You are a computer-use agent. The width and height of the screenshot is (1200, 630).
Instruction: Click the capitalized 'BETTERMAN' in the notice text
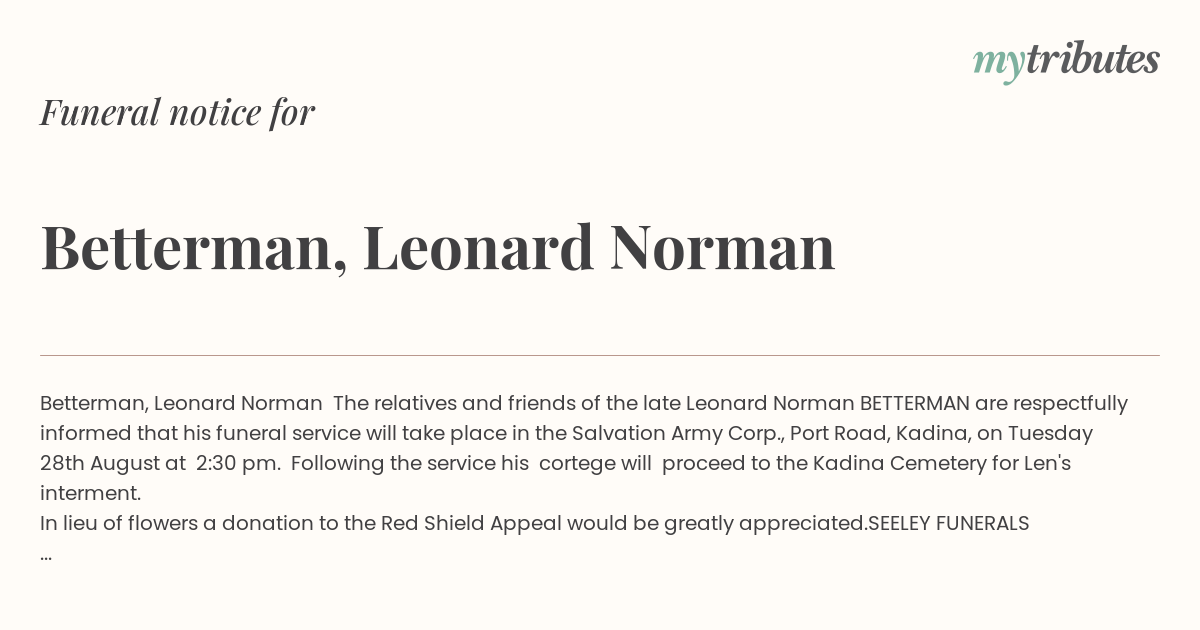click(x=915, y=403)
